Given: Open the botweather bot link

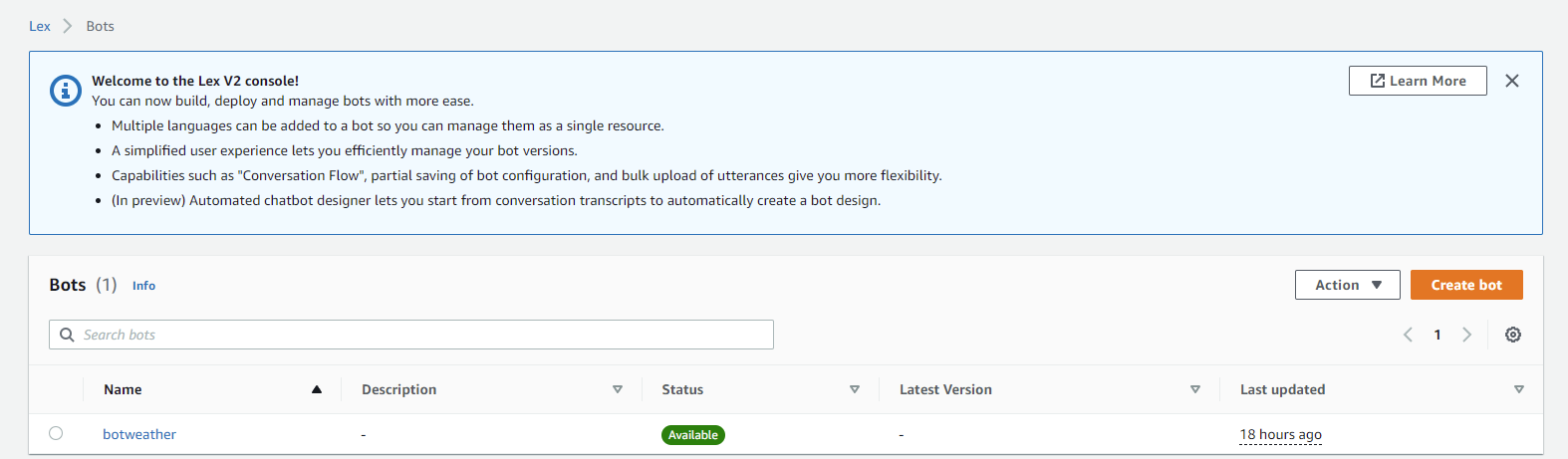Looking at the screenshot, I should (139, 434).
